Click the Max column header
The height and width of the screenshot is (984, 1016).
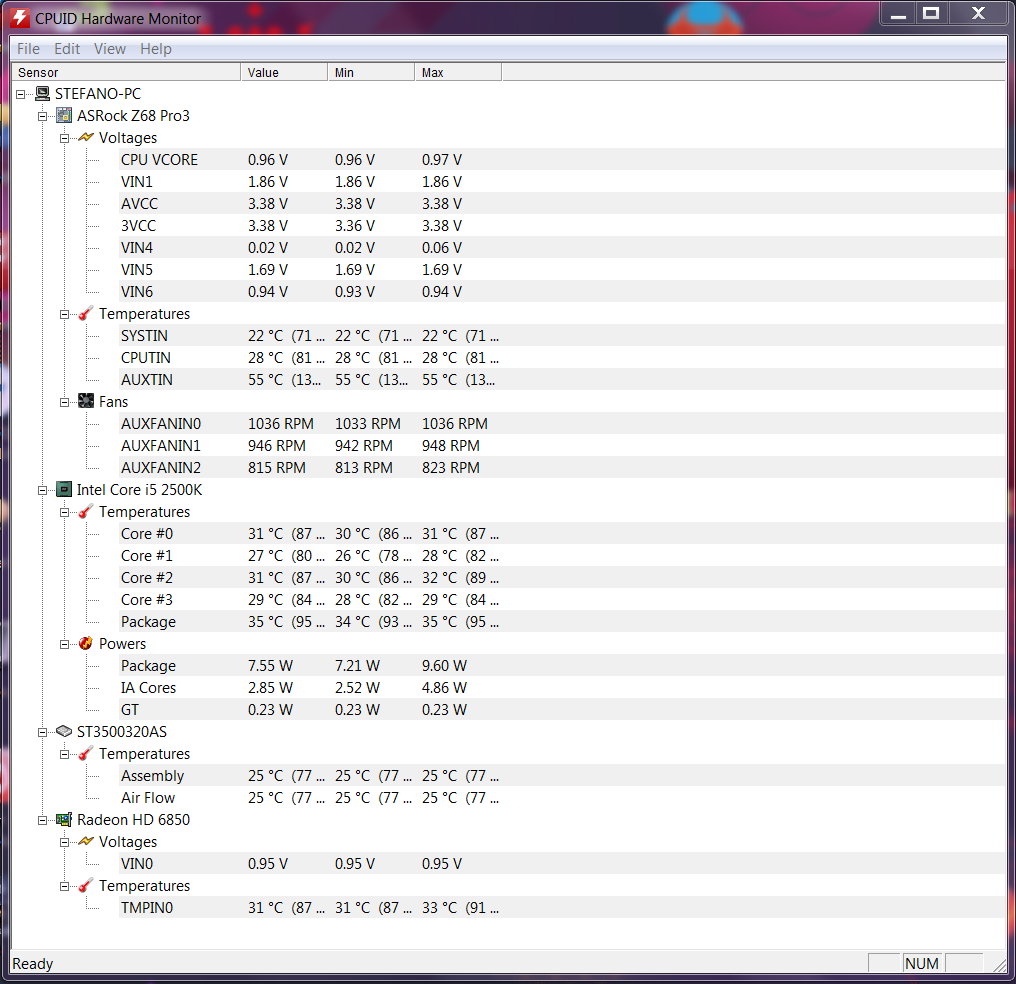(x=458, y=73)
